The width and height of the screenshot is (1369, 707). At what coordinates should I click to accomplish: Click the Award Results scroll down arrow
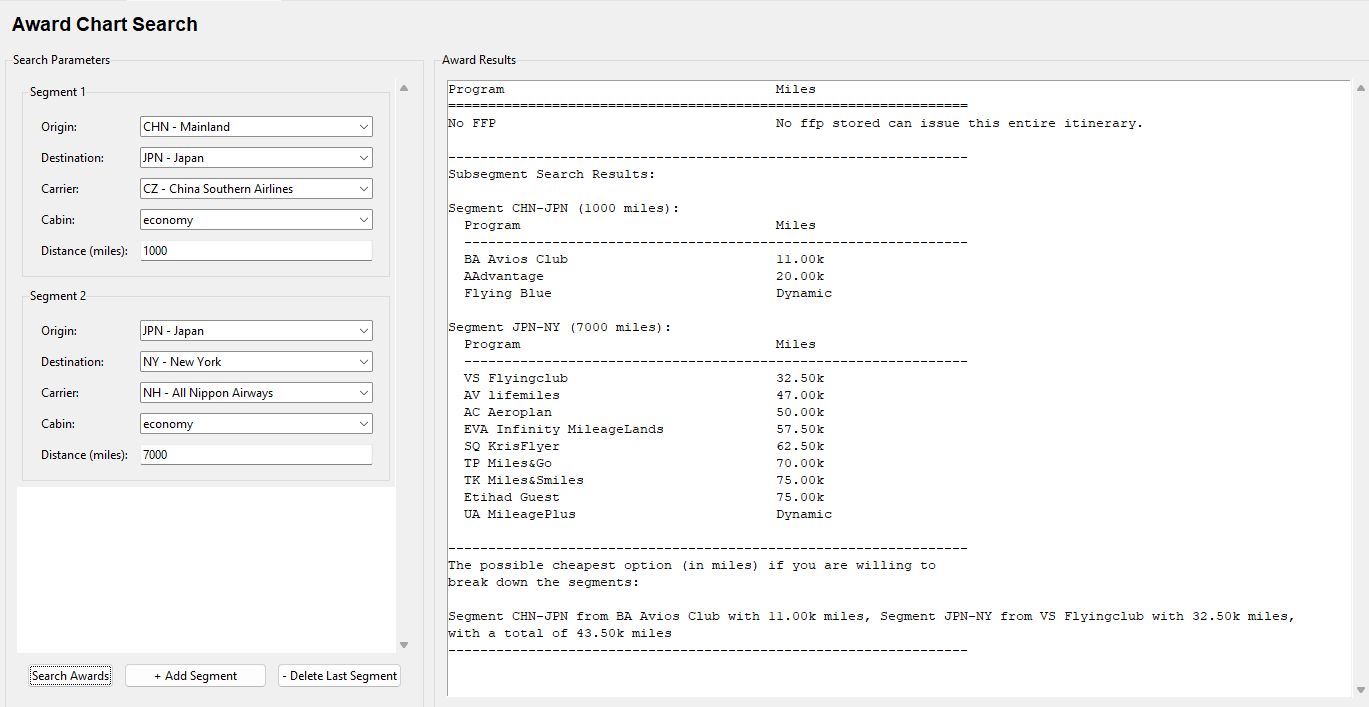click(1360, 689)
